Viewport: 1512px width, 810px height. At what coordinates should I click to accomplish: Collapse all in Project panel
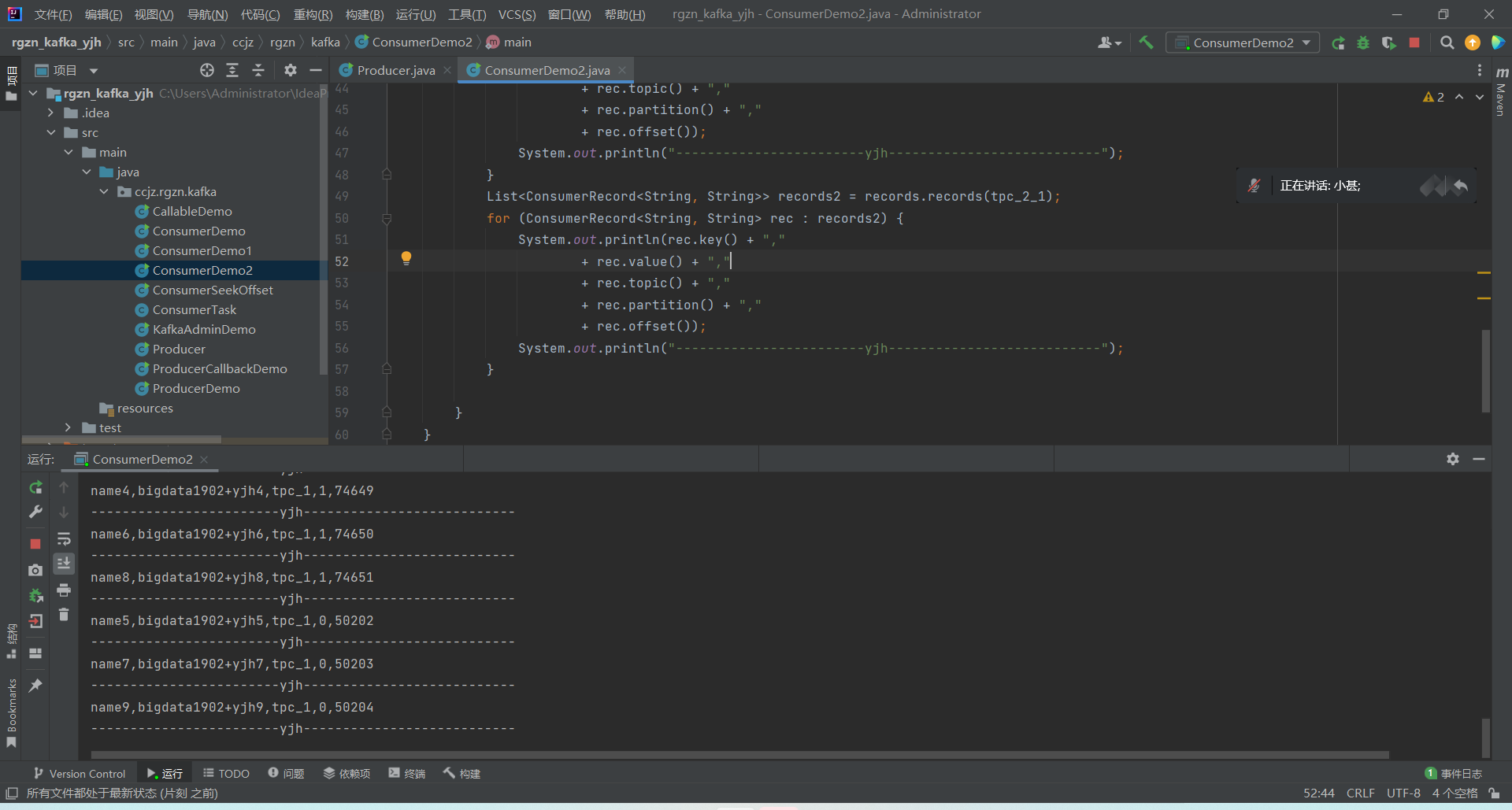pos(258,70)
